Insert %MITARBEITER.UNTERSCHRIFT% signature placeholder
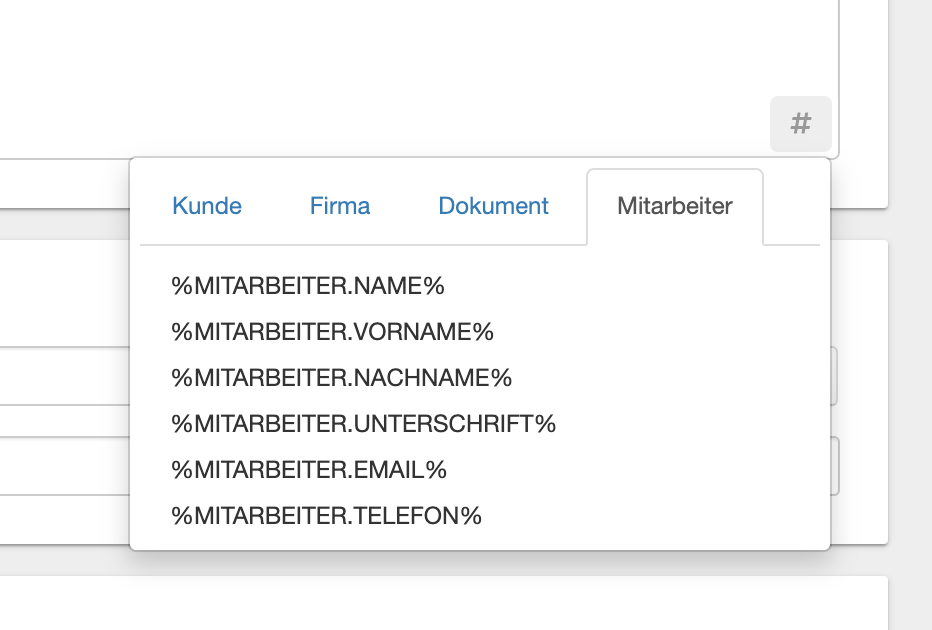Viewport: 932px width, 630px height. pos(363,424)
